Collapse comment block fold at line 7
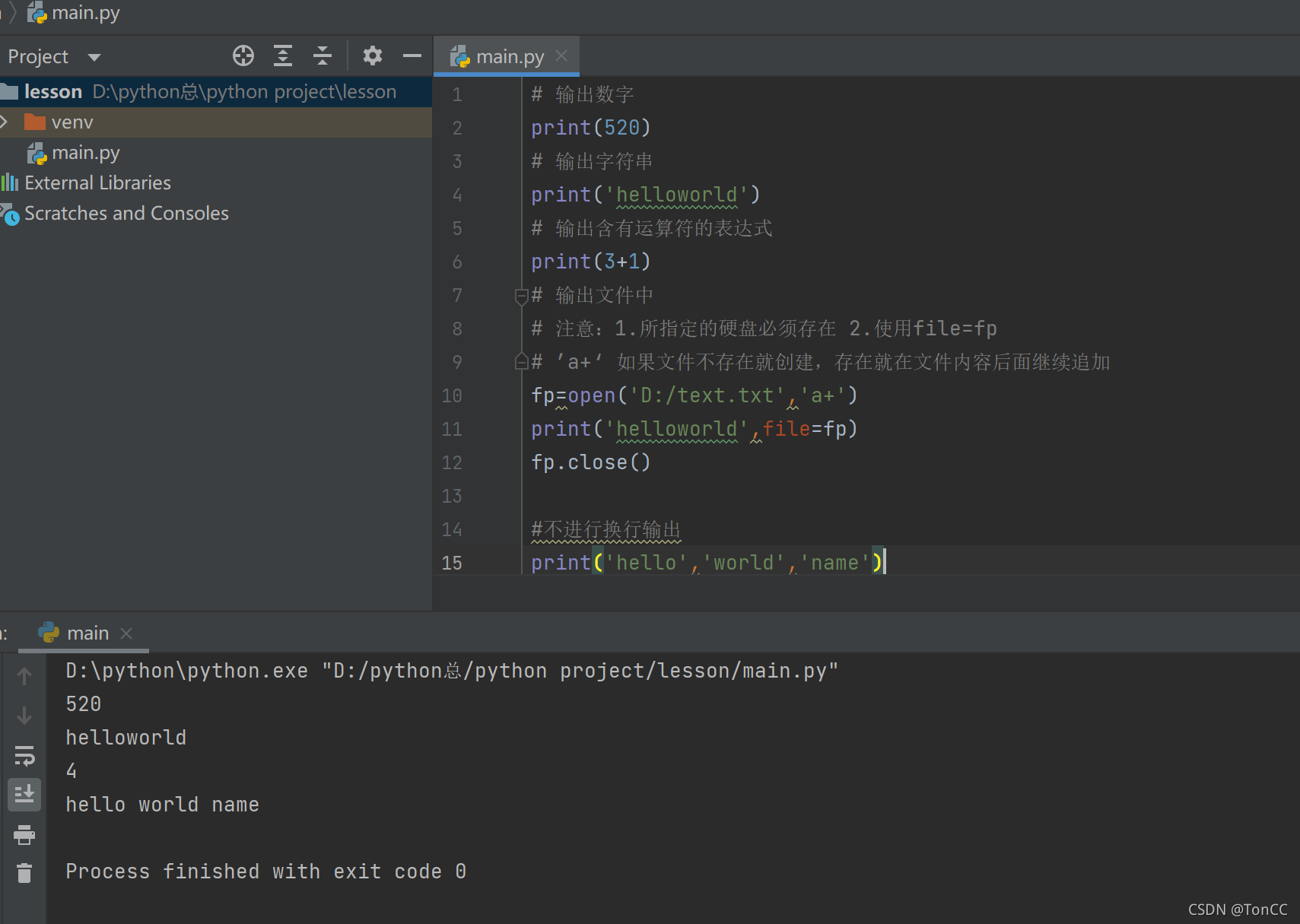Viewport: 1300px width, 924px height. click(x=521, y=296)
